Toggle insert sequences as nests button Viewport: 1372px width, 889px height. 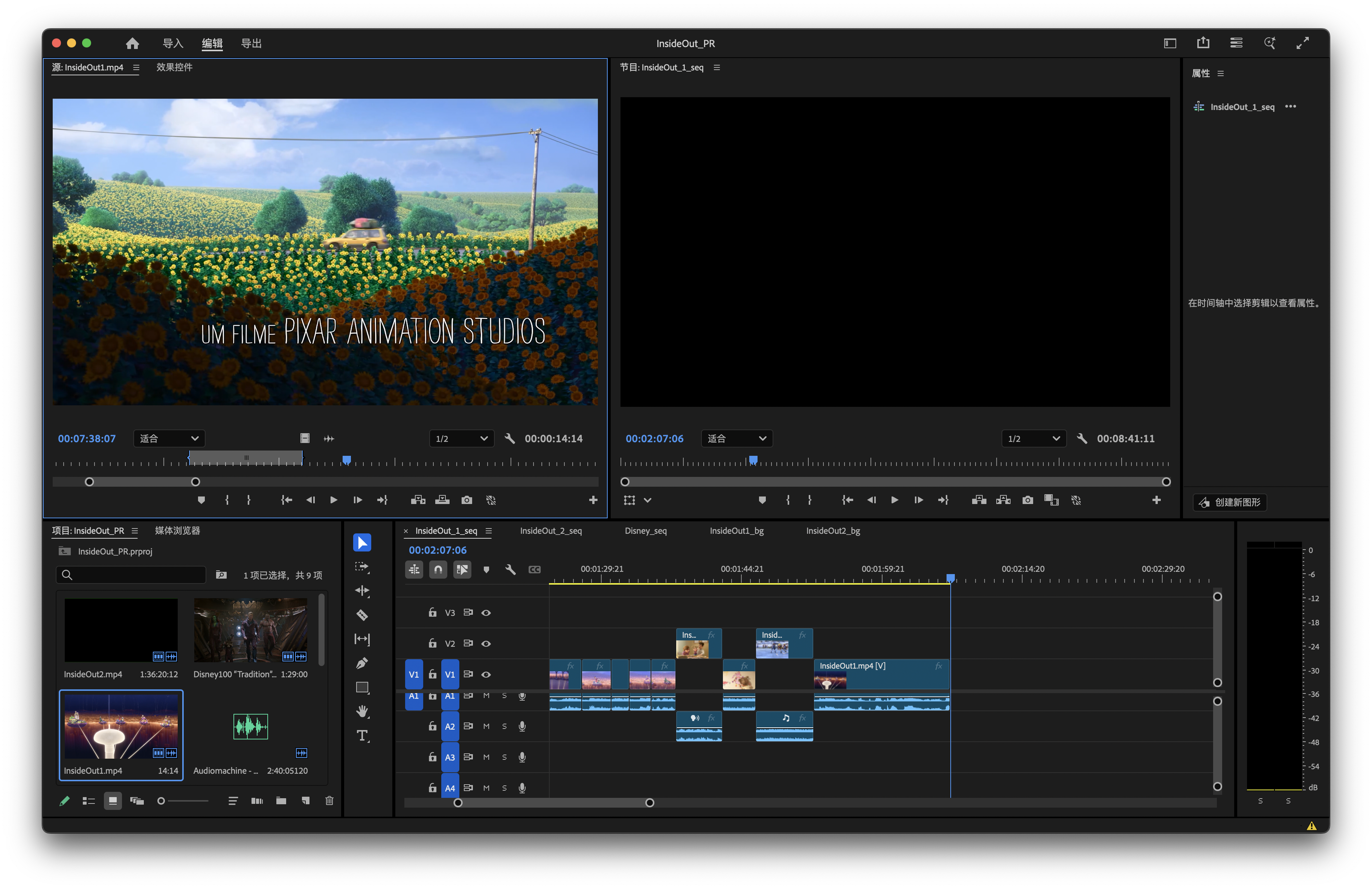pos(414,570)
